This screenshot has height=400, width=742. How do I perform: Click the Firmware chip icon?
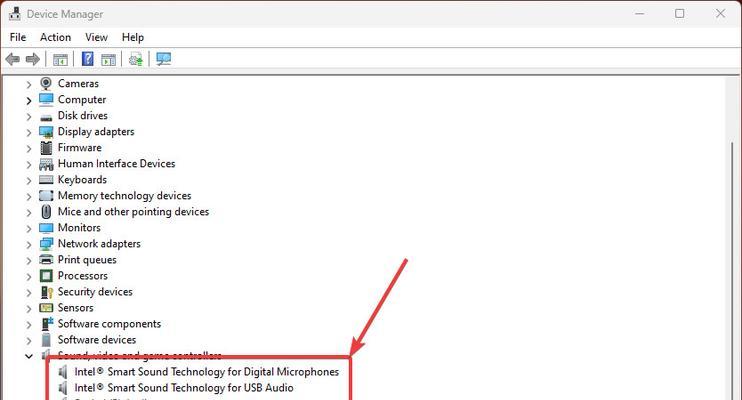[x=46, y=148]
